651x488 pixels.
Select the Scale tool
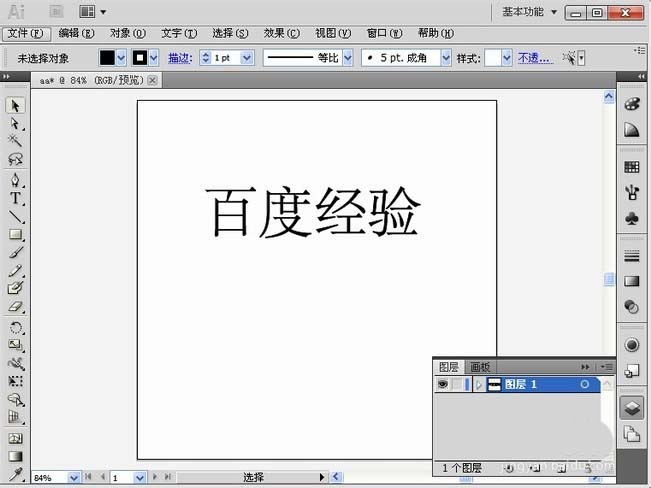(x=15, y=345)
